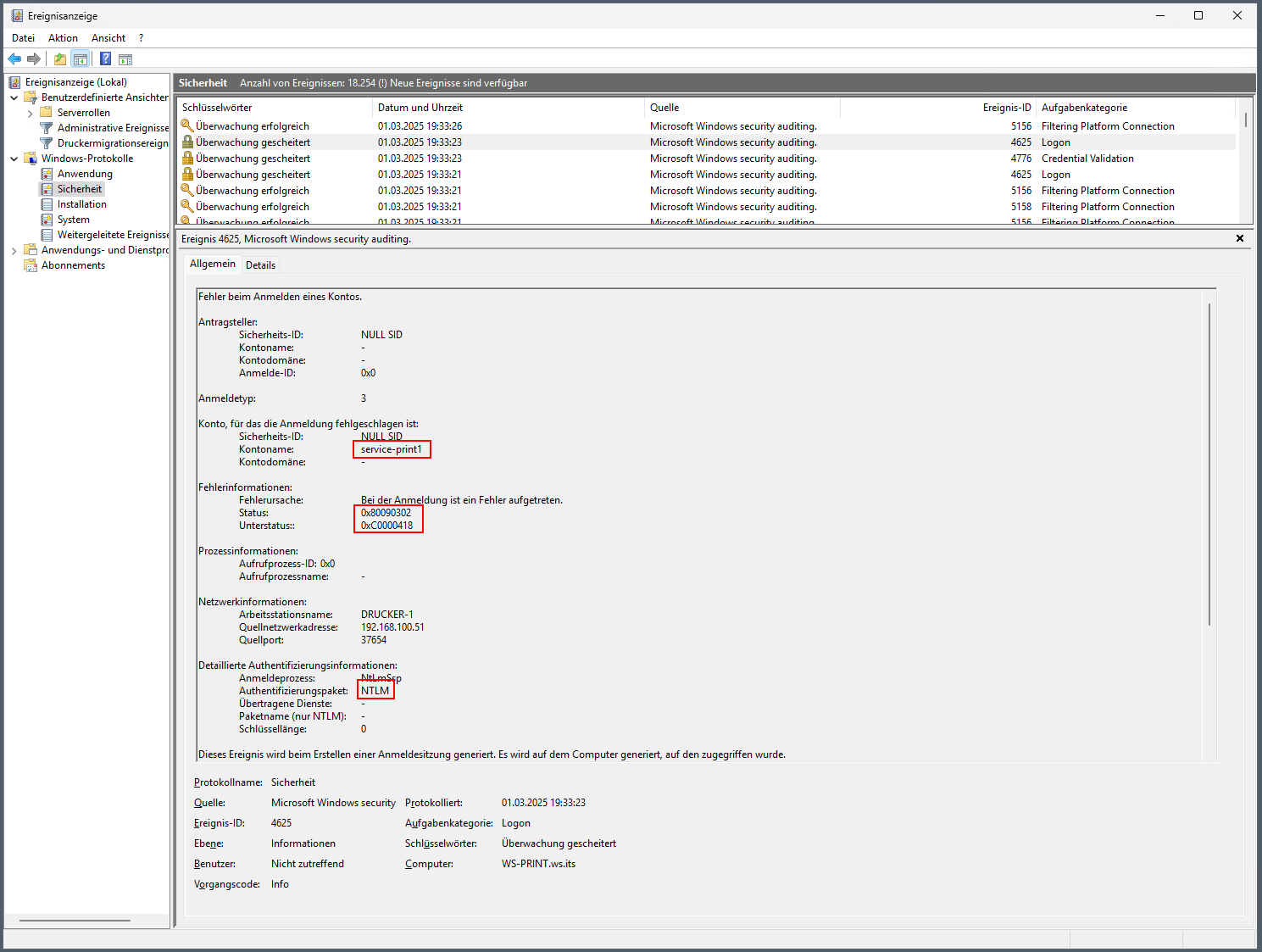
Task: Select the key icon of the 19:33:26 event
Action: [x=187, y=125]
